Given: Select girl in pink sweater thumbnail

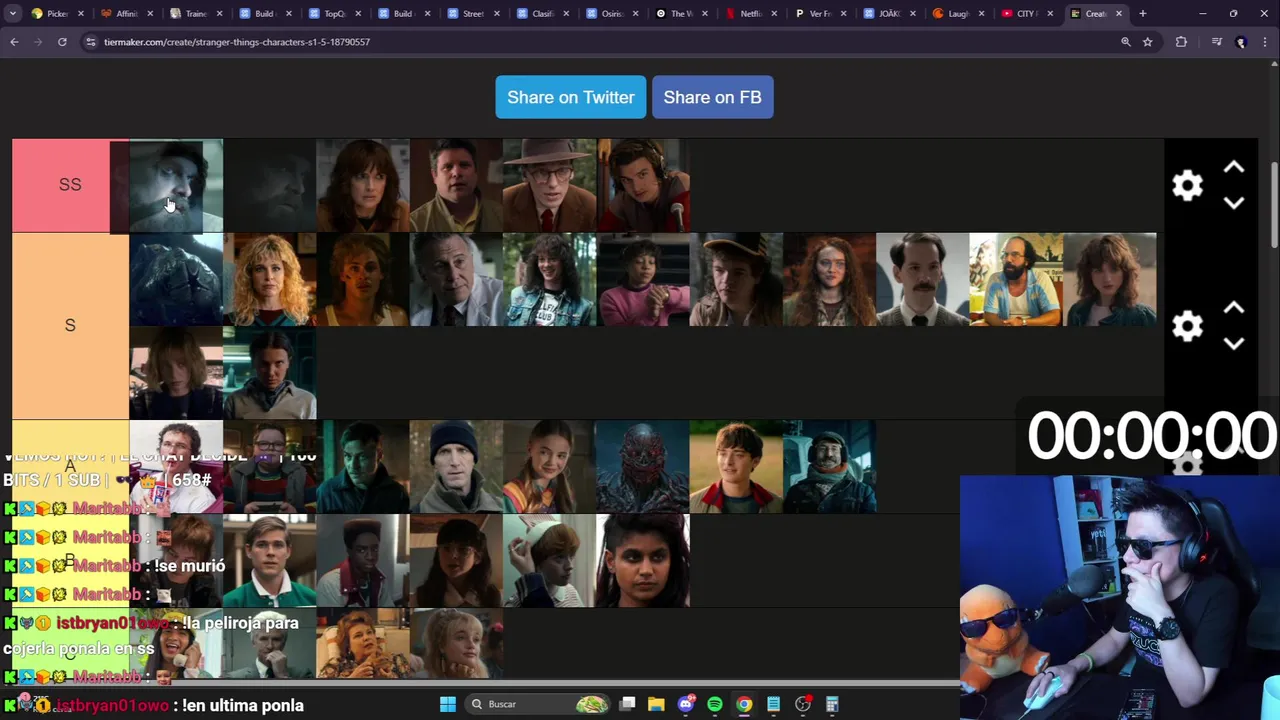Looking at the screenshot, I should 643,280.
